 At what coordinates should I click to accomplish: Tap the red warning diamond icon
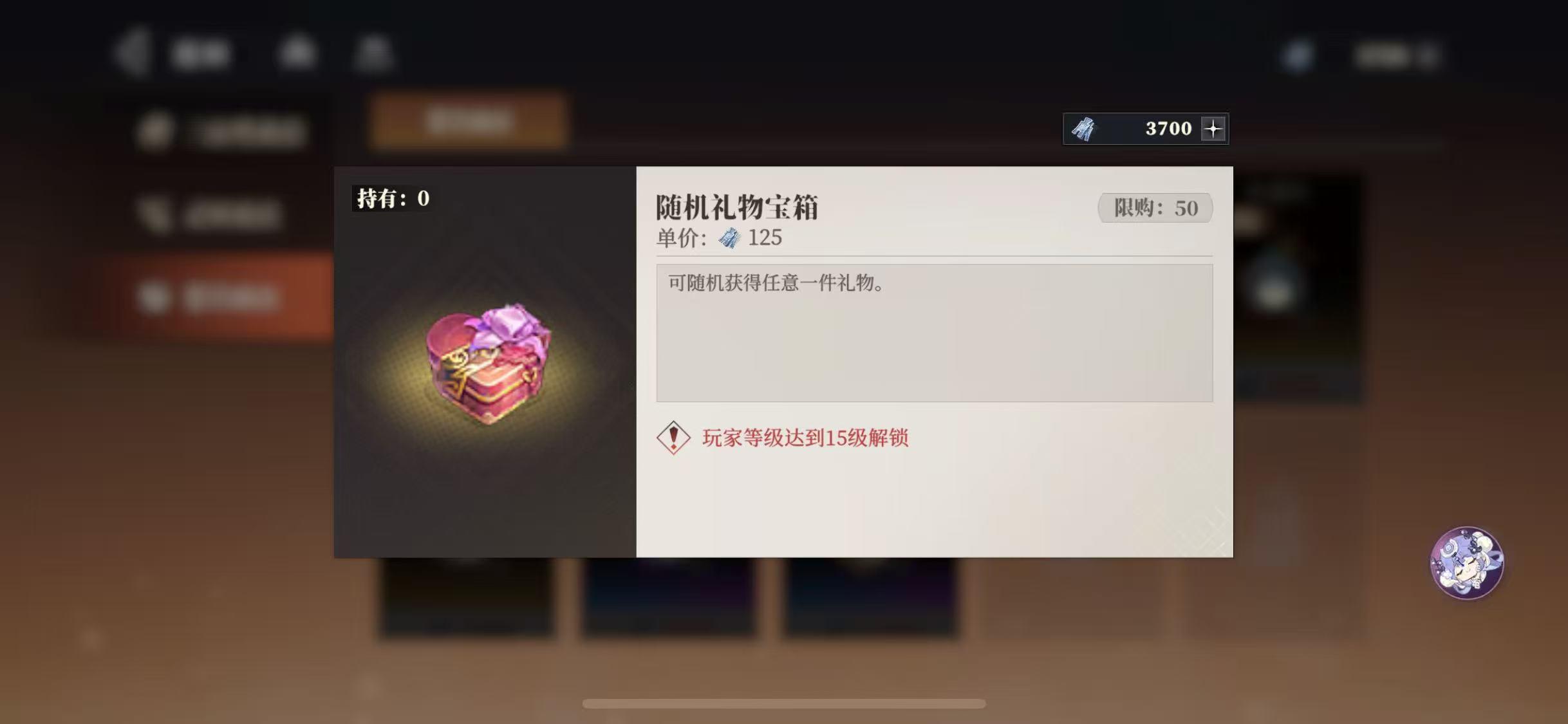coord(673,438)
